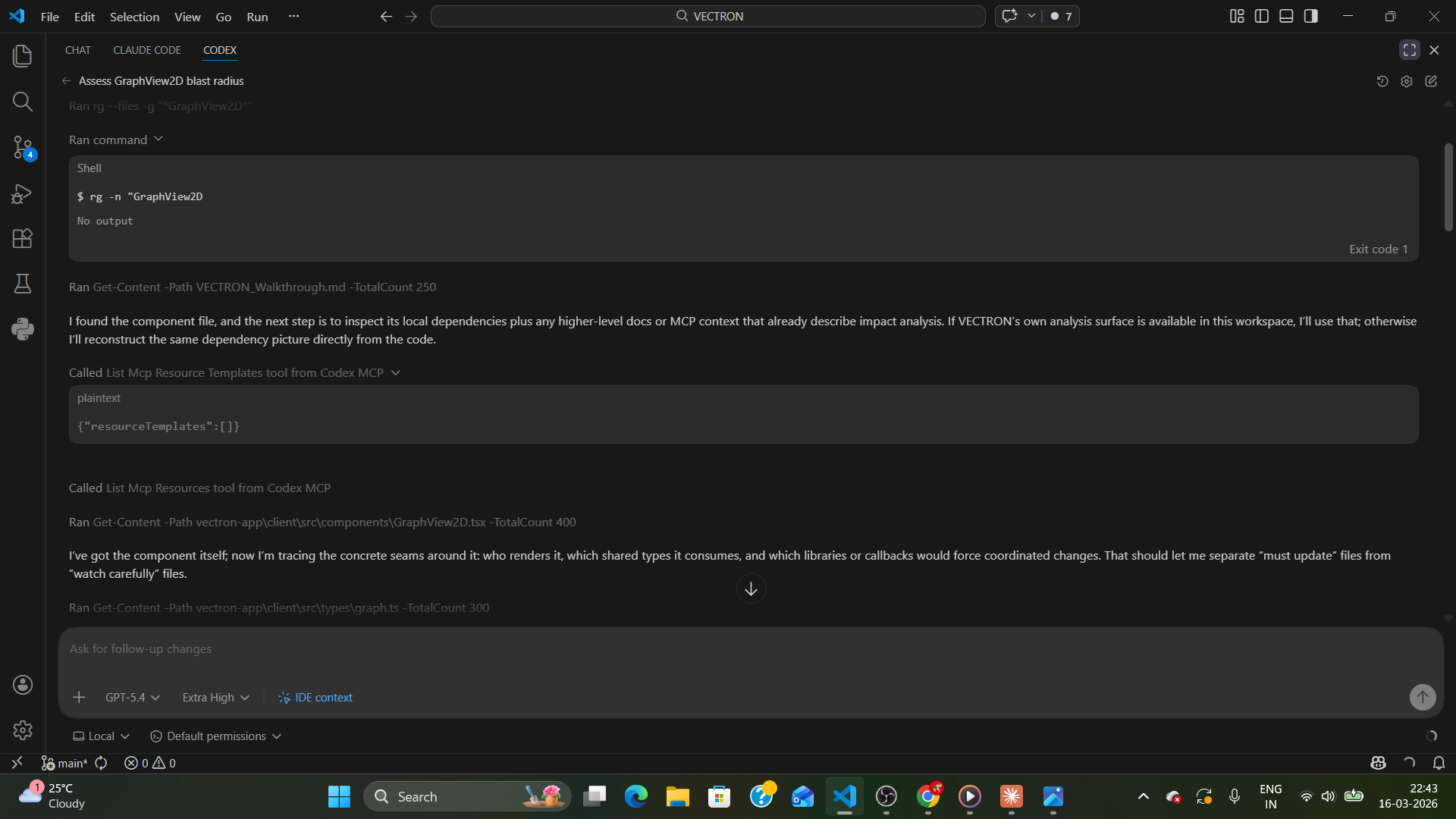Collapse the Ran command output
Viewport: 1456px width, 819px height.
coord(158,139)
